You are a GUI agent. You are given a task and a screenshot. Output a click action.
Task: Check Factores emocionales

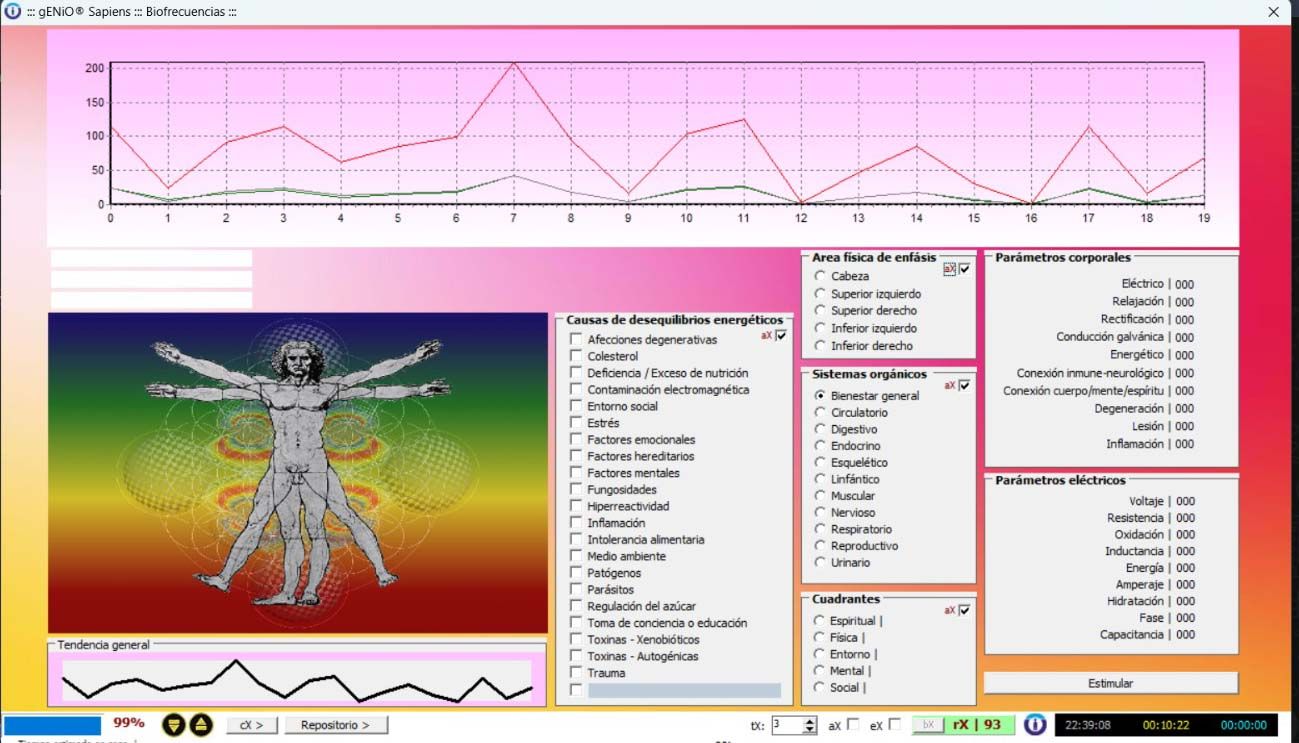pos(577,440)
